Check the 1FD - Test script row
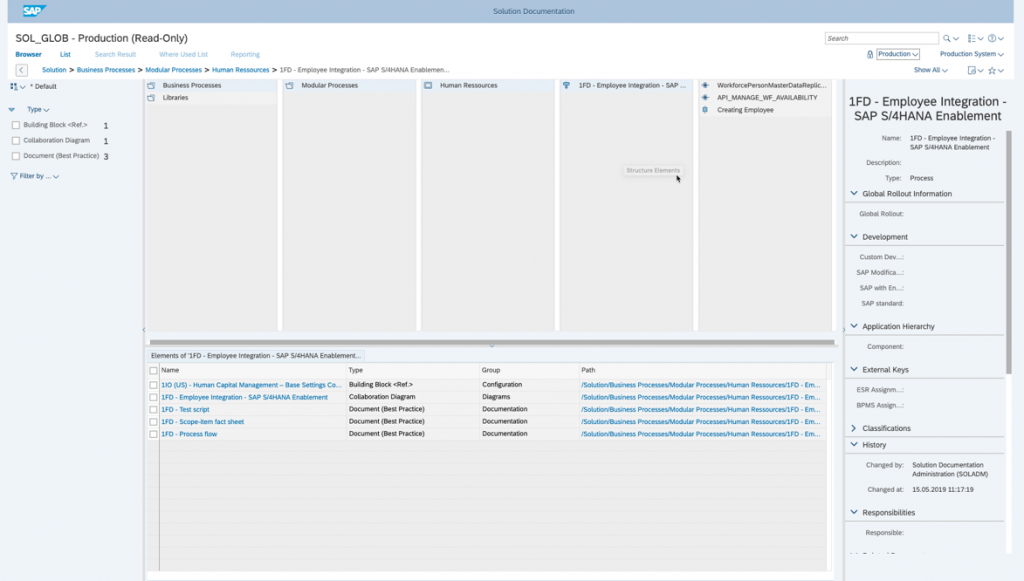 153,409
